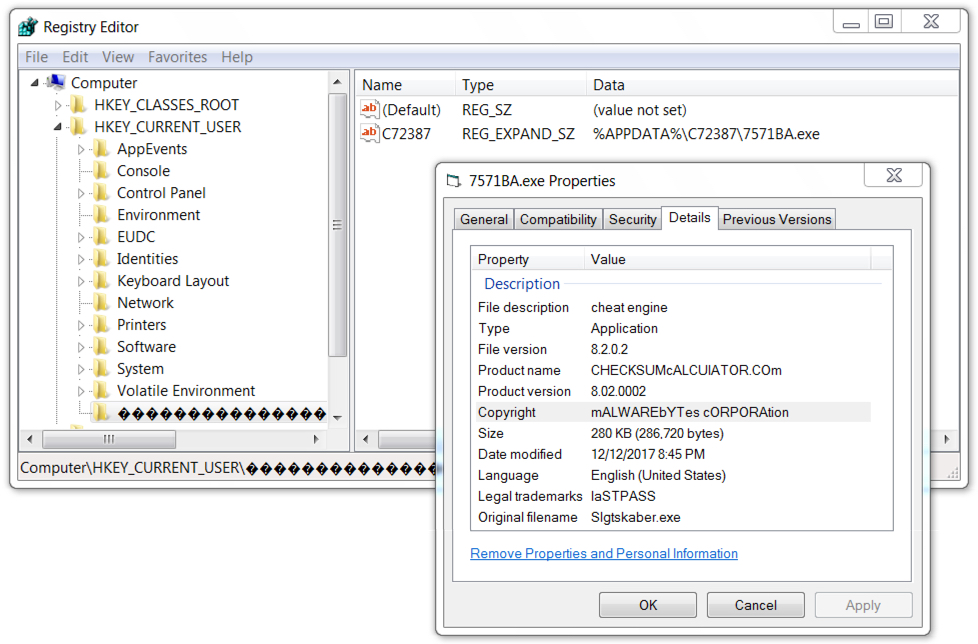Viewport: 978px width, 644px height.
Task: Switch to the Previous Versions tab
Action: pyautogui.click(x=777, y=219)
